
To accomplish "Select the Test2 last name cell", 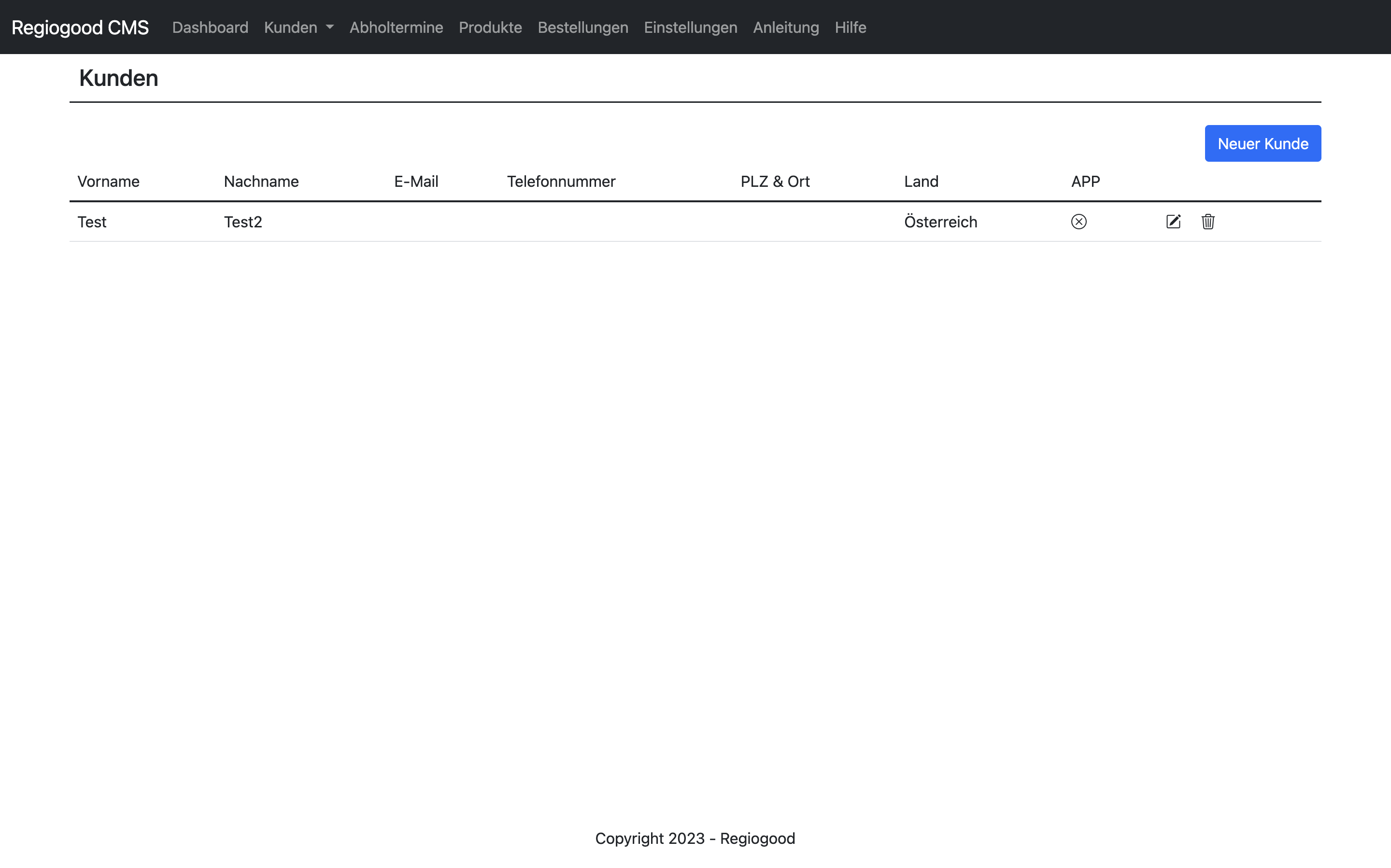I will 243,222.
